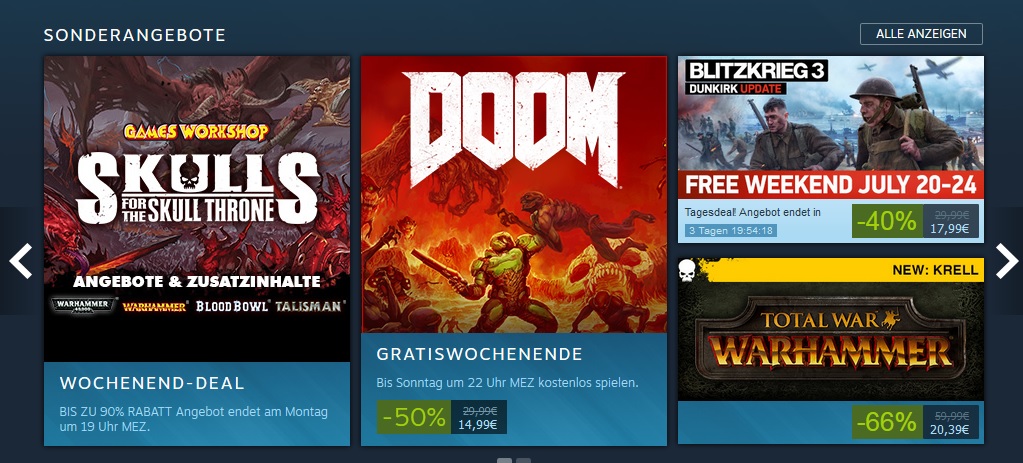Click the right carousel arrow
This screenshot has width=1023, height=463.
[1007, 261]
